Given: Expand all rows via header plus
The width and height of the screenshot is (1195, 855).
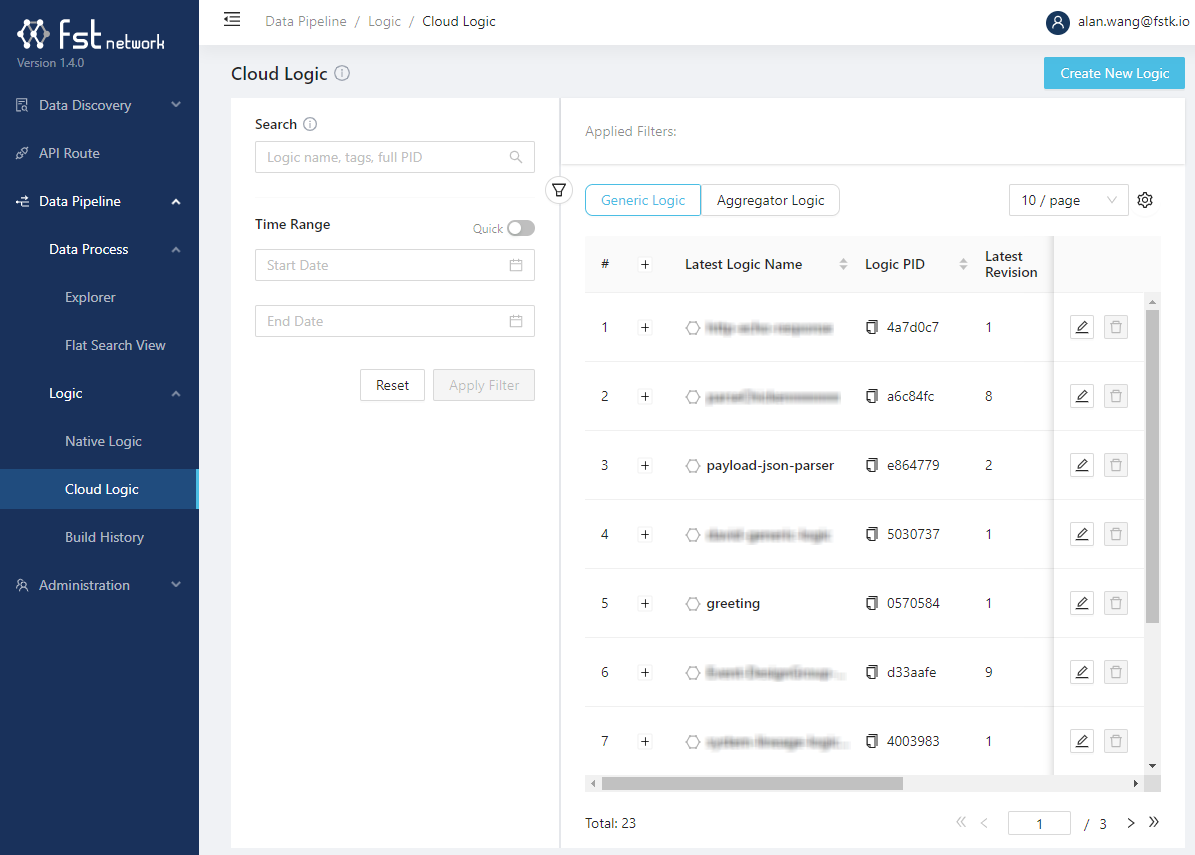Looking at the screenshot, I should (x=645, y=265).
